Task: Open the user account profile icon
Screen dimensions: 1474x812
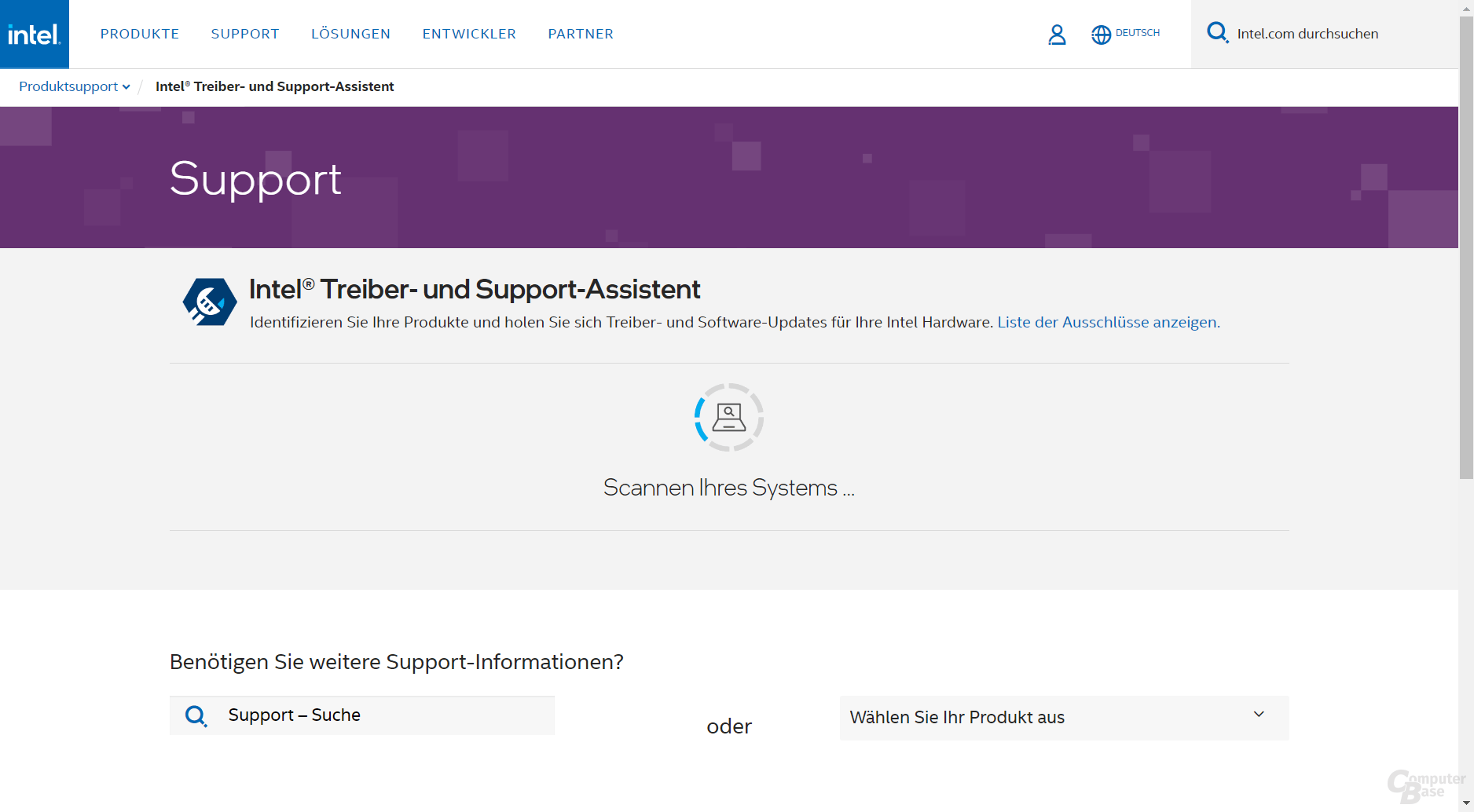Action: coord(1057,35)
